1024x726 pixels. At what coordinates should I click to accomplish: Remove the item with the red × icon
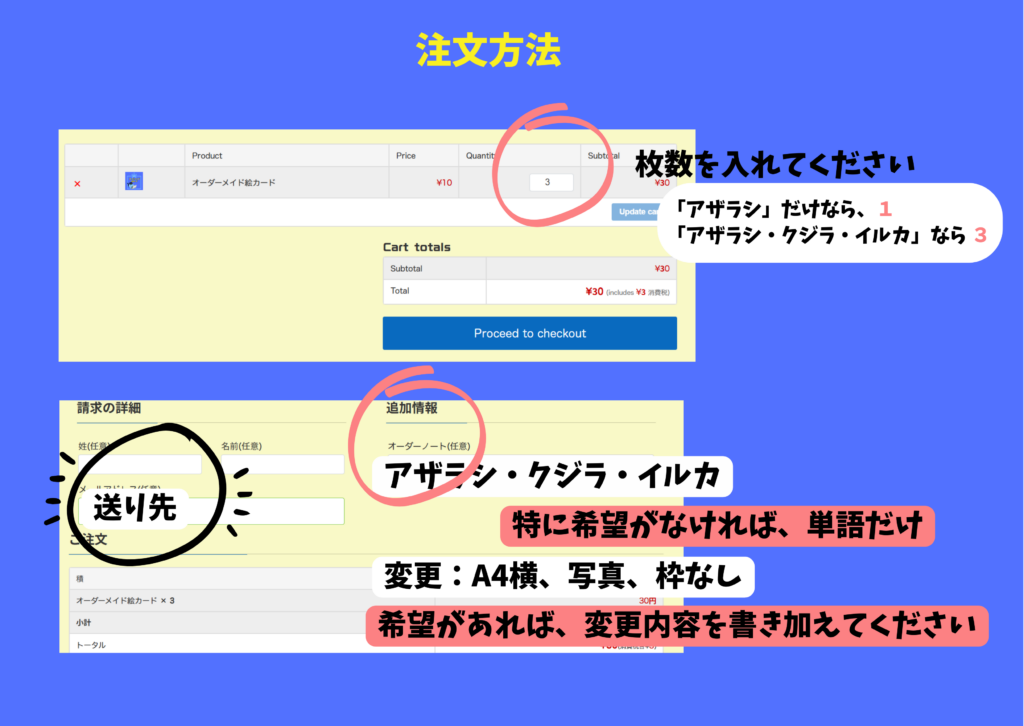[77, 183]
